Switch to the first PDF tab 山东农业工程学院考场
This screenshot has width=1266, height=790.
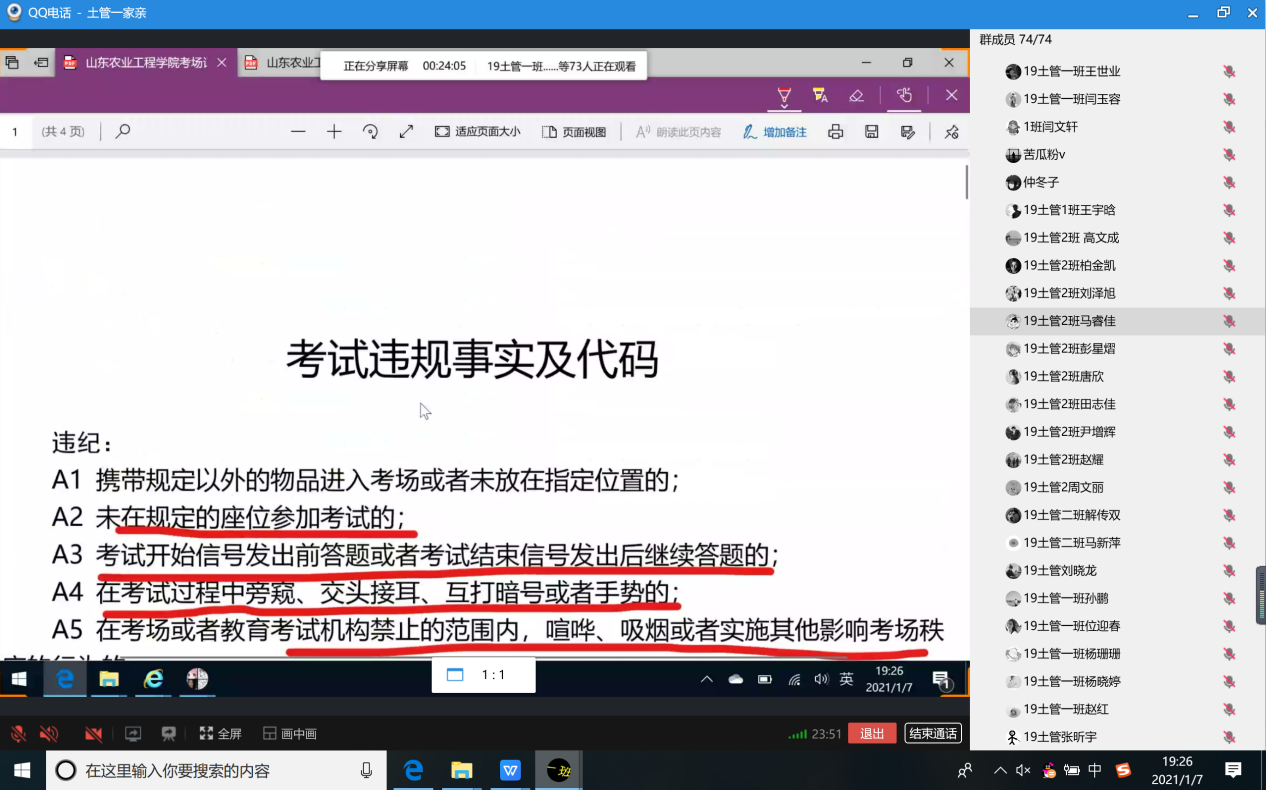[x=138, y=63]
